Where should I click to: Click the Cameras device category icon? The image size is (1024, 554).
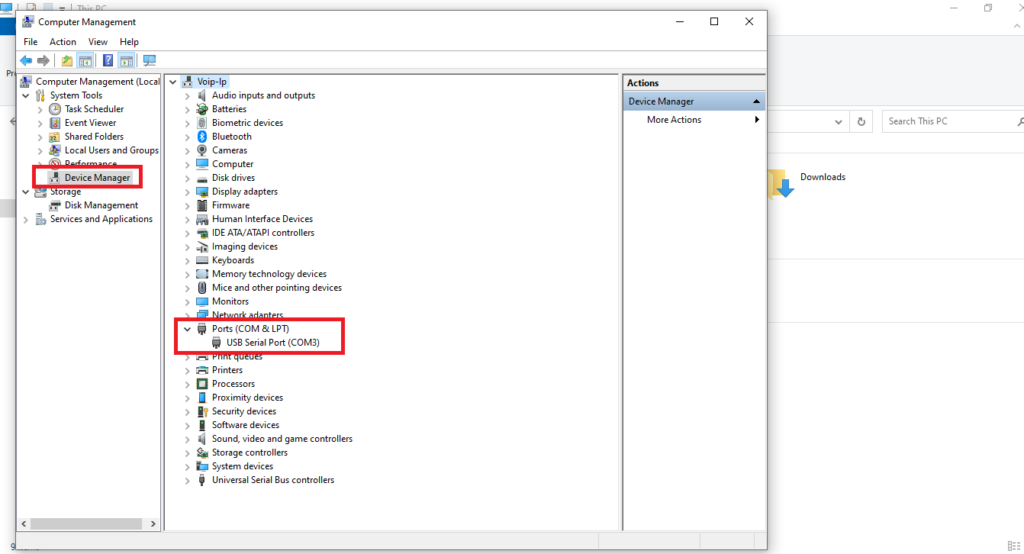click(x=202, y=150)
